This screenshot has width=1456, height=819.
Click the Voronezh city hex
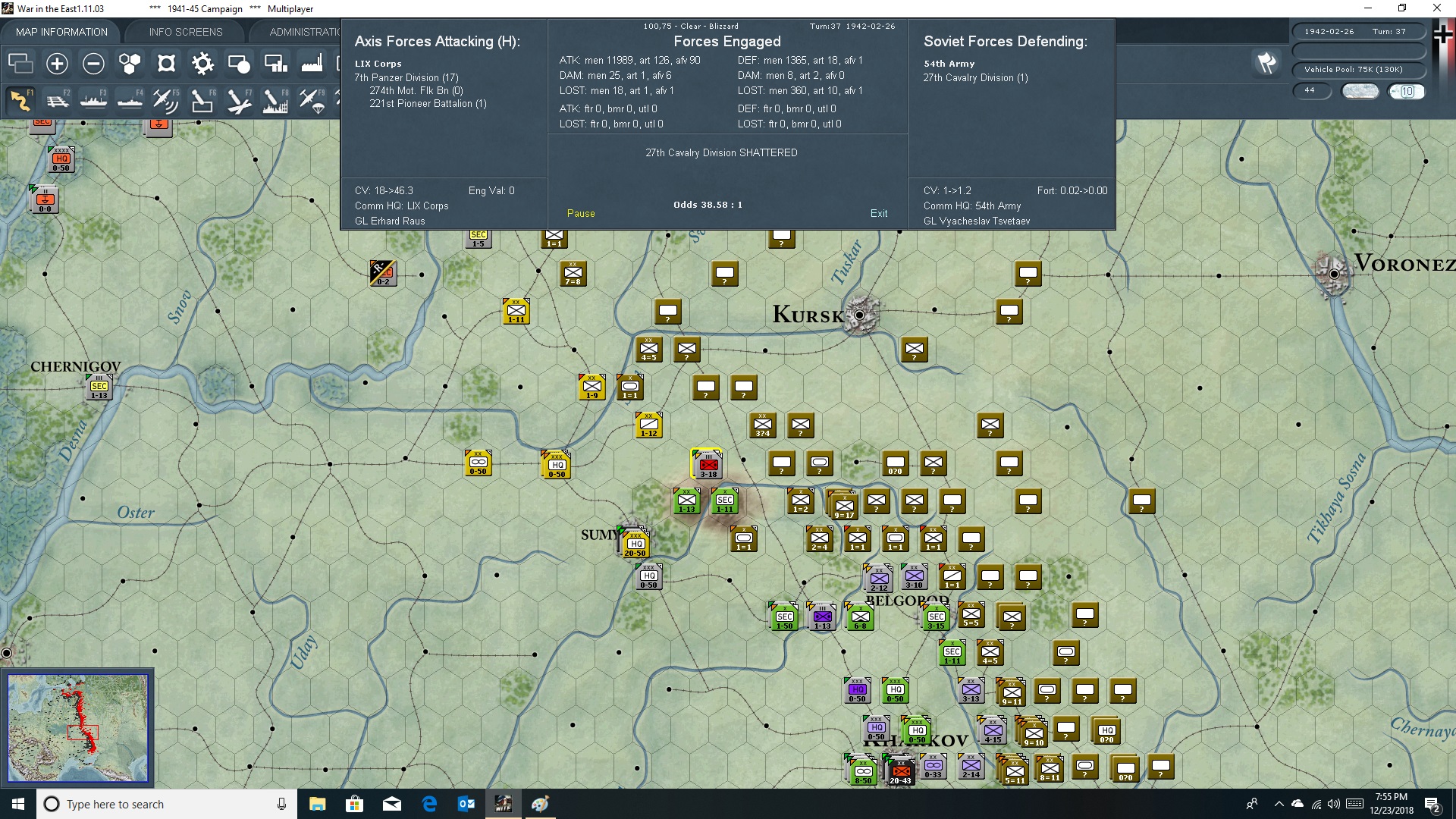(1335, 274)
